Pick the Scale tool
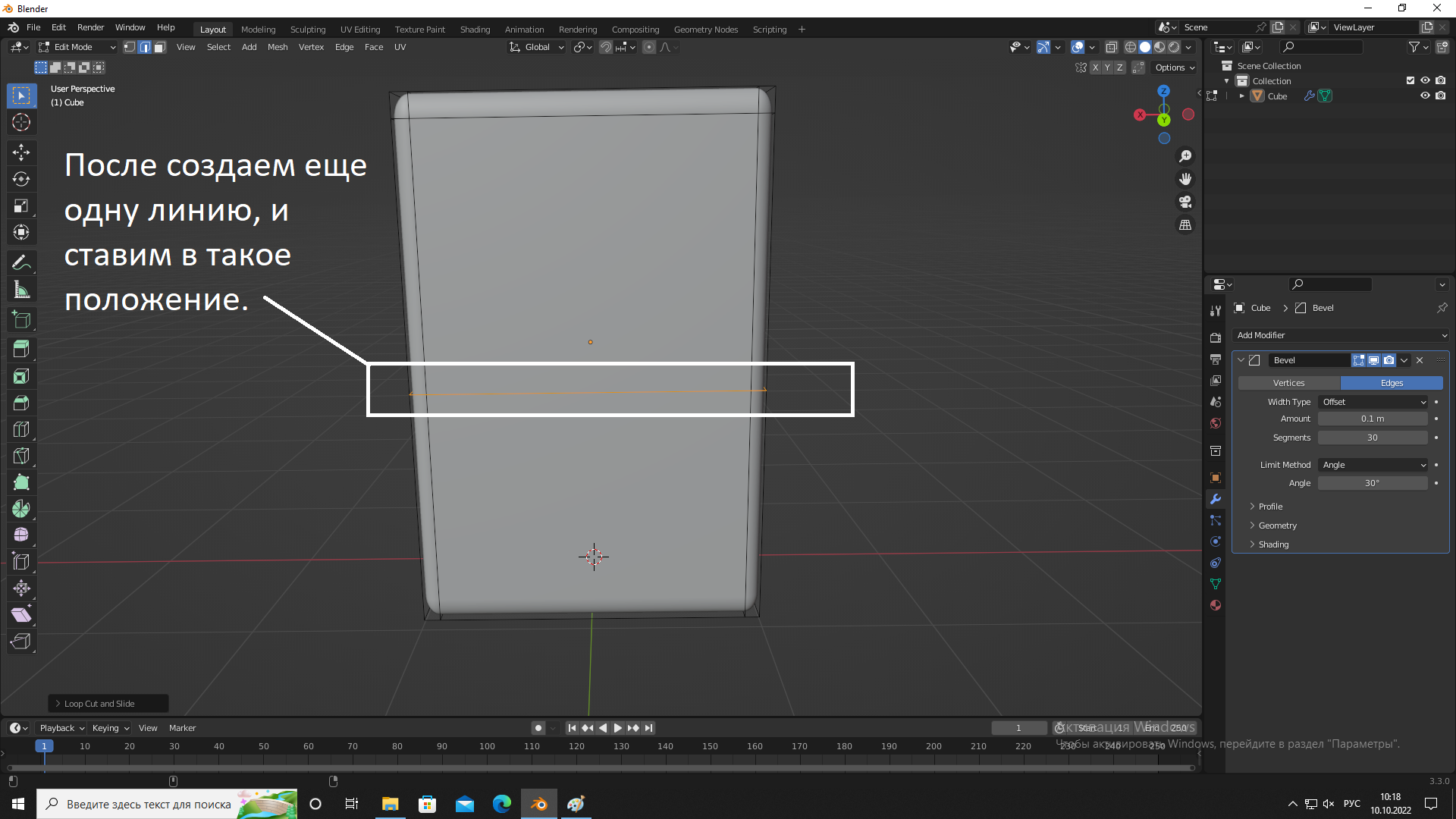The height and width of the screenshot is (819, 1456). [21, 206]
